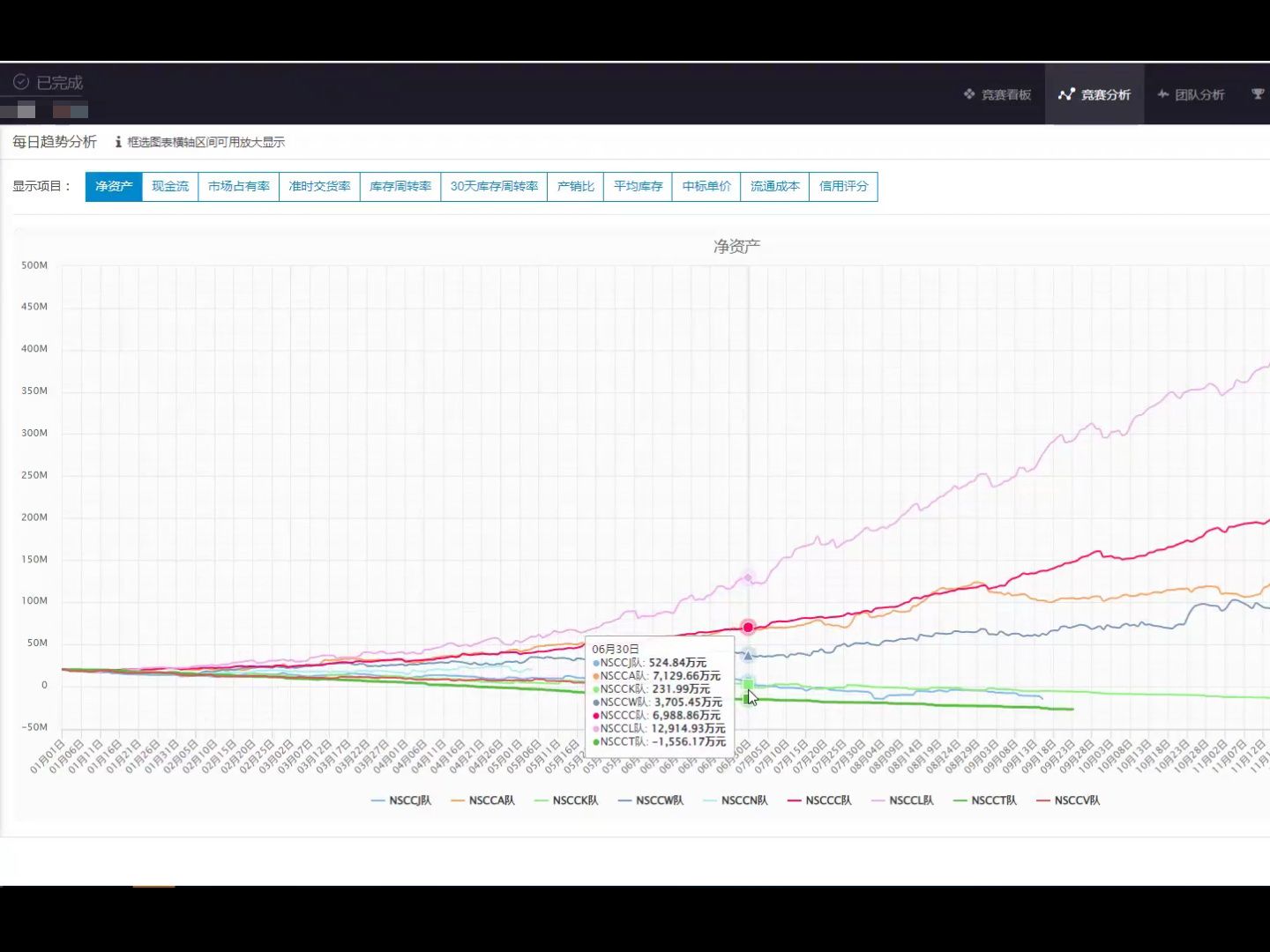Toggle NSCCN队 legend entry
The image size is (1270, 952).
pos(736,800)
